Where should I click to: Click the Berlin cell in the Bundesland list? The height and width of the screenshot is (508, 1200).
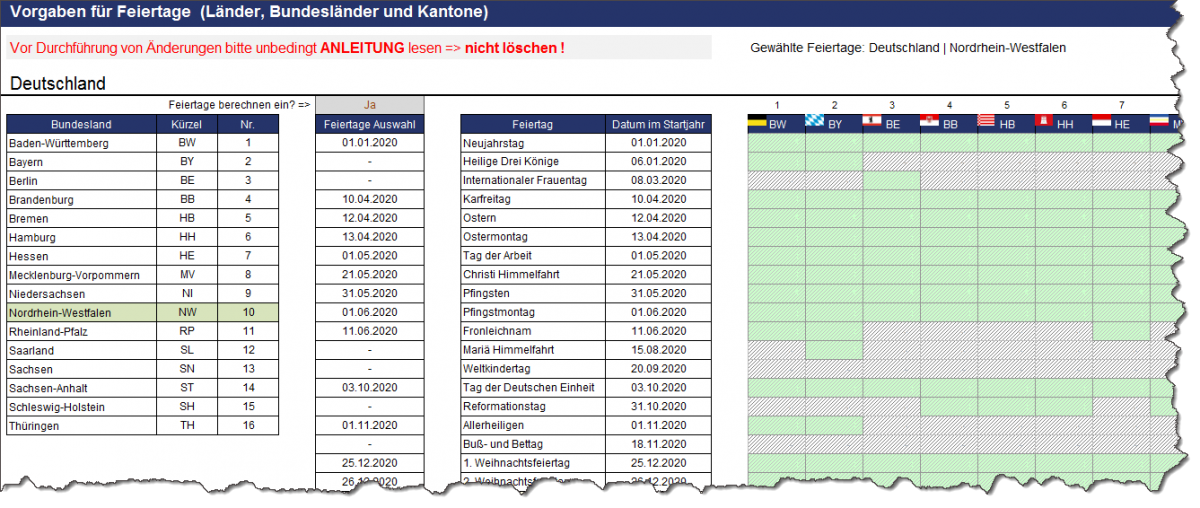(x=82, y=181)
